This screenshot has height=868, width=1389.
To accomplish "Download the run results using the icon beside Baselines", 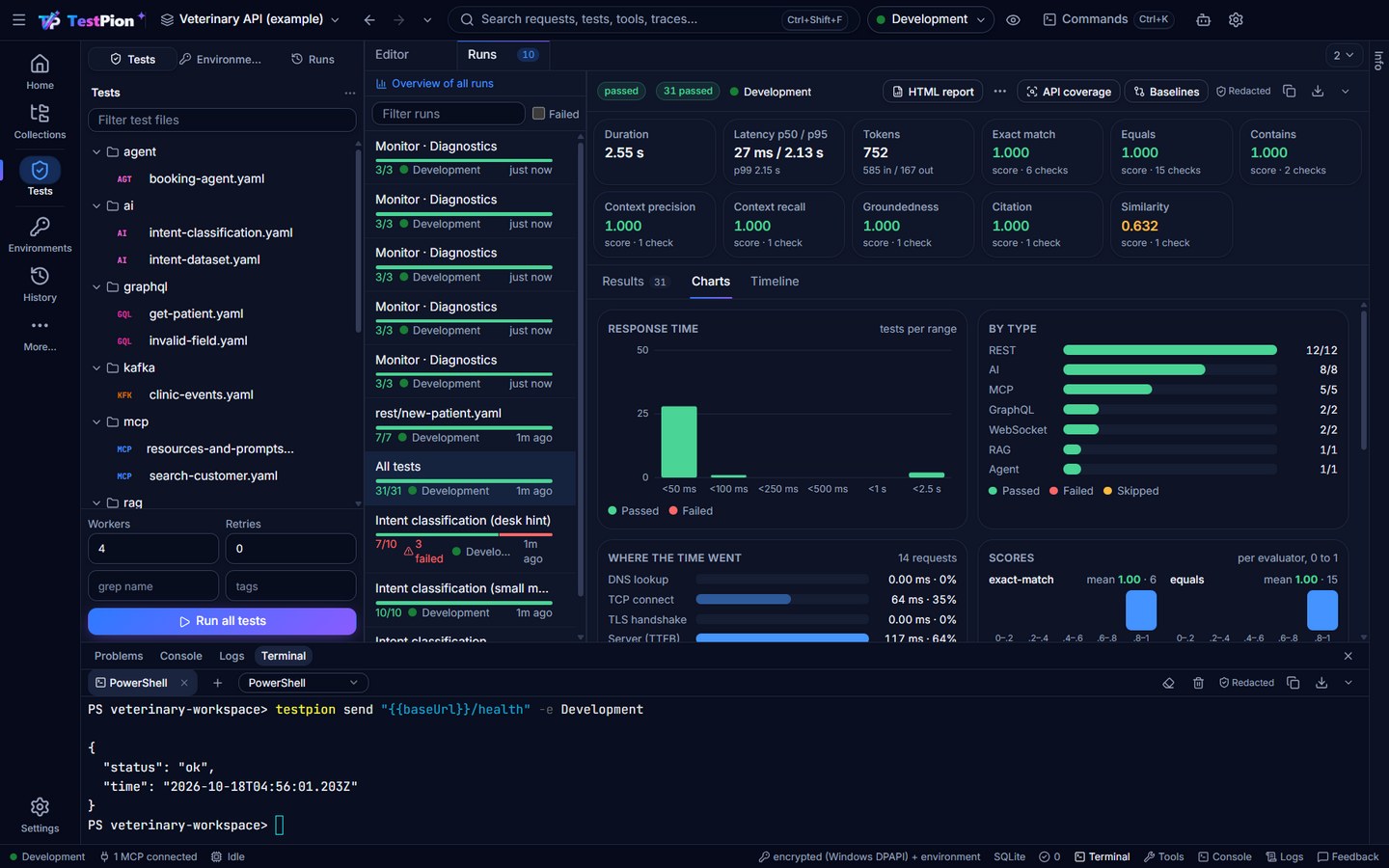I will tap(1318, 92).
